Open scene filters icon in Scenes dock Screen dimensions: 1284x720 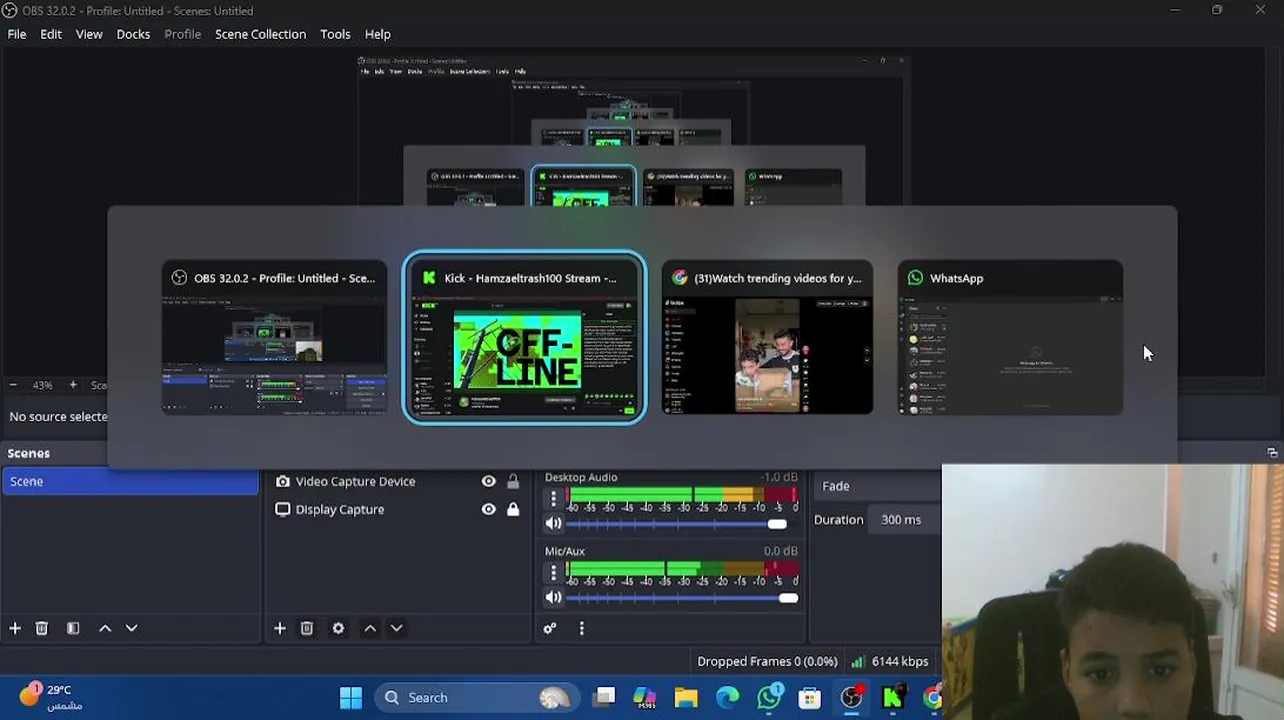click(x=73, y=628)
